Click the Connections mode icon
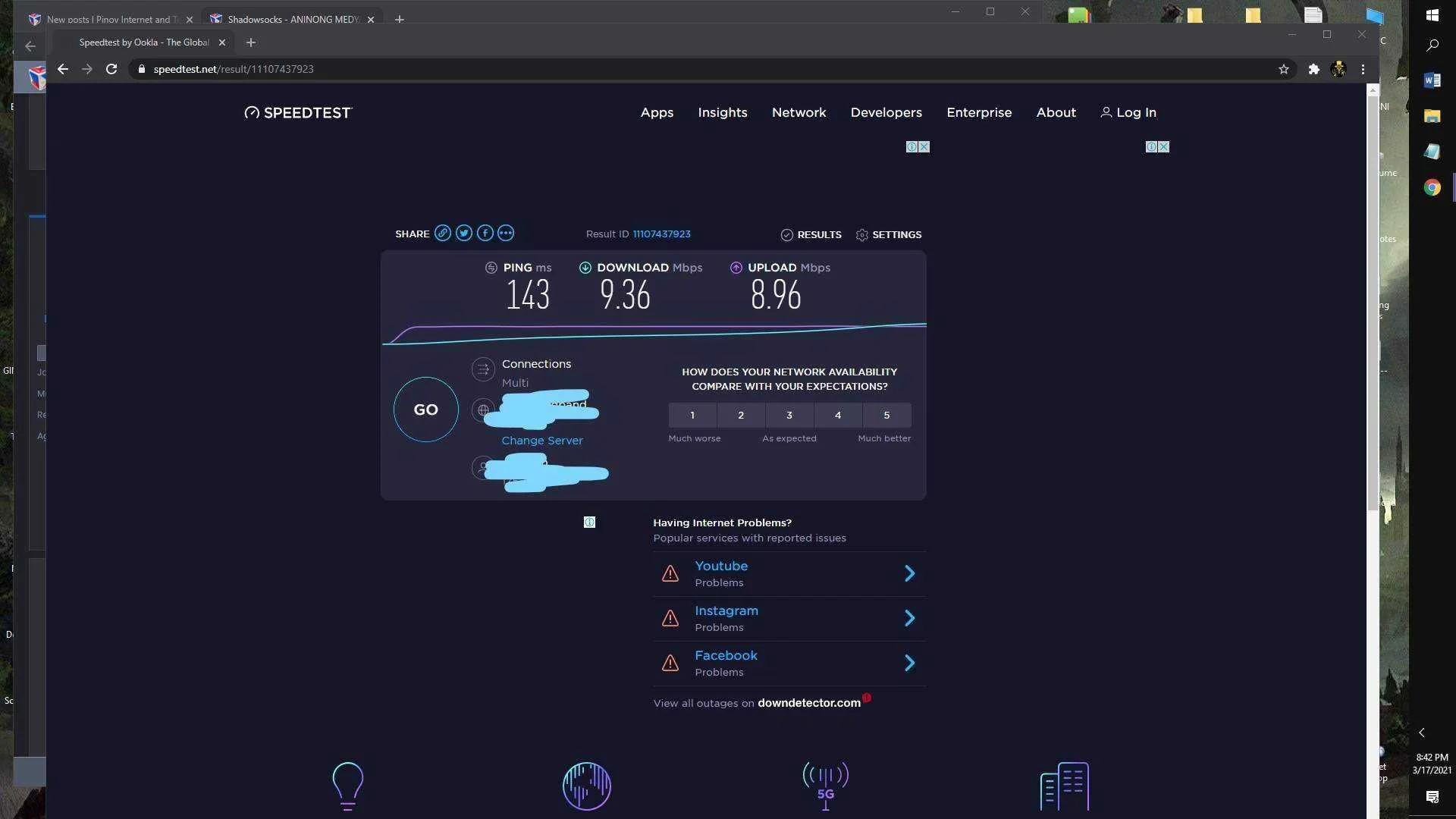 pos(483,369)
